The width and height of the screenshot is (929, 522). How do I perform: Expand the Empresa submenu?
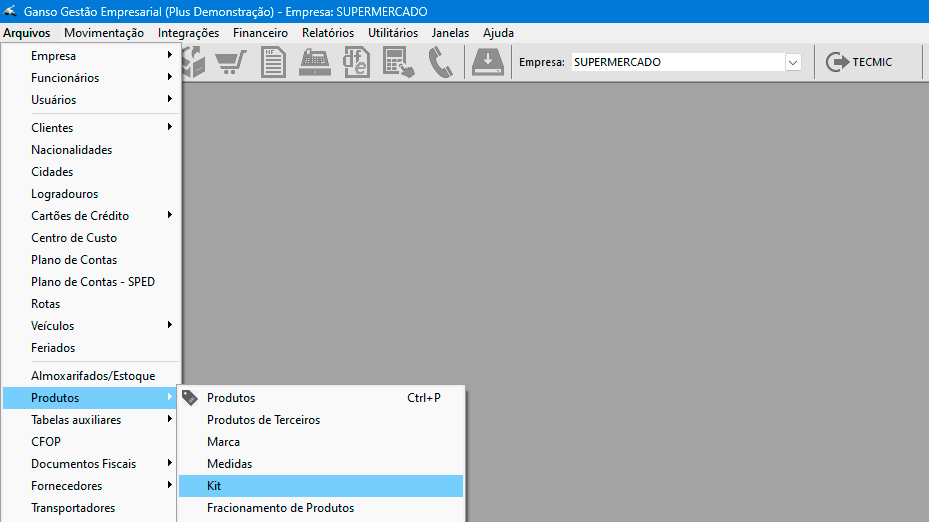tap(91, 56)
